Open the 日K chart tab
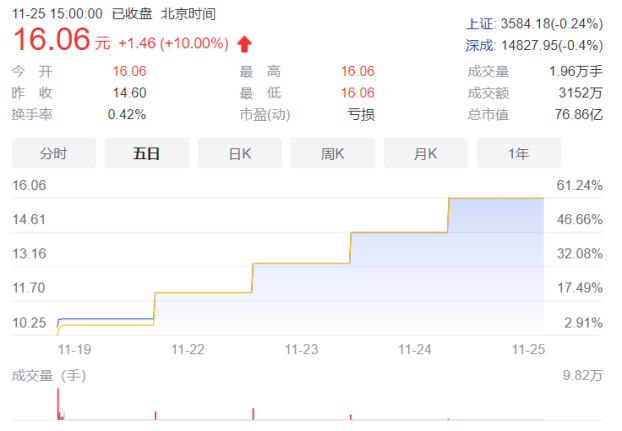Image resolution: width=622 pixels, height=431 pixels. click(240, 153)
